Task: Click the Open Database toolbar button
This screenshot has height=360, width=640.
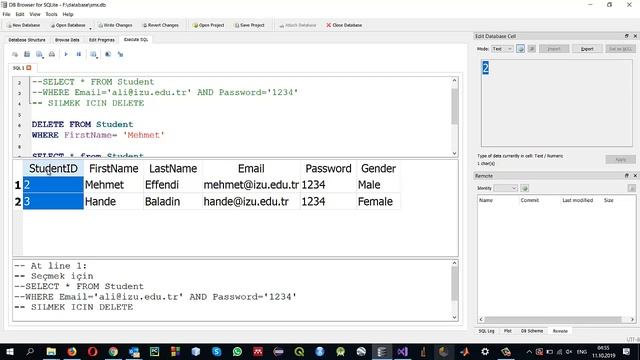Action: [68, 25]
